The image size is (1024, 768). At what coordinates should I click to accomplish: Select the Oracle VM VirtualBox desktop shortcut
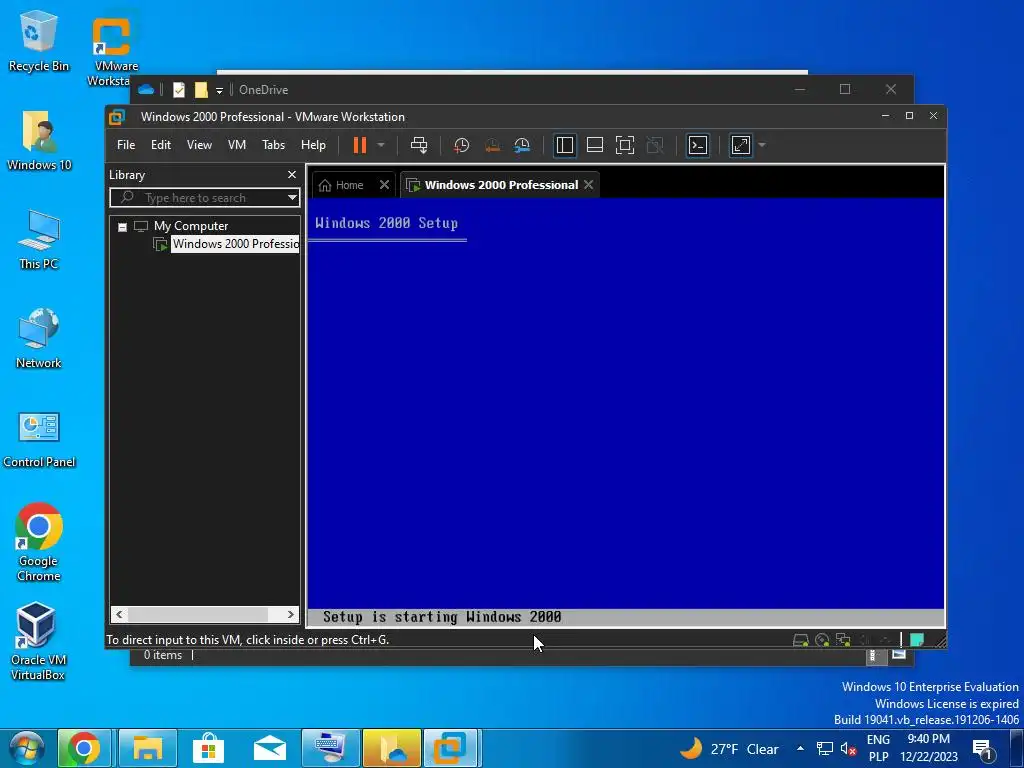[37, 641]
